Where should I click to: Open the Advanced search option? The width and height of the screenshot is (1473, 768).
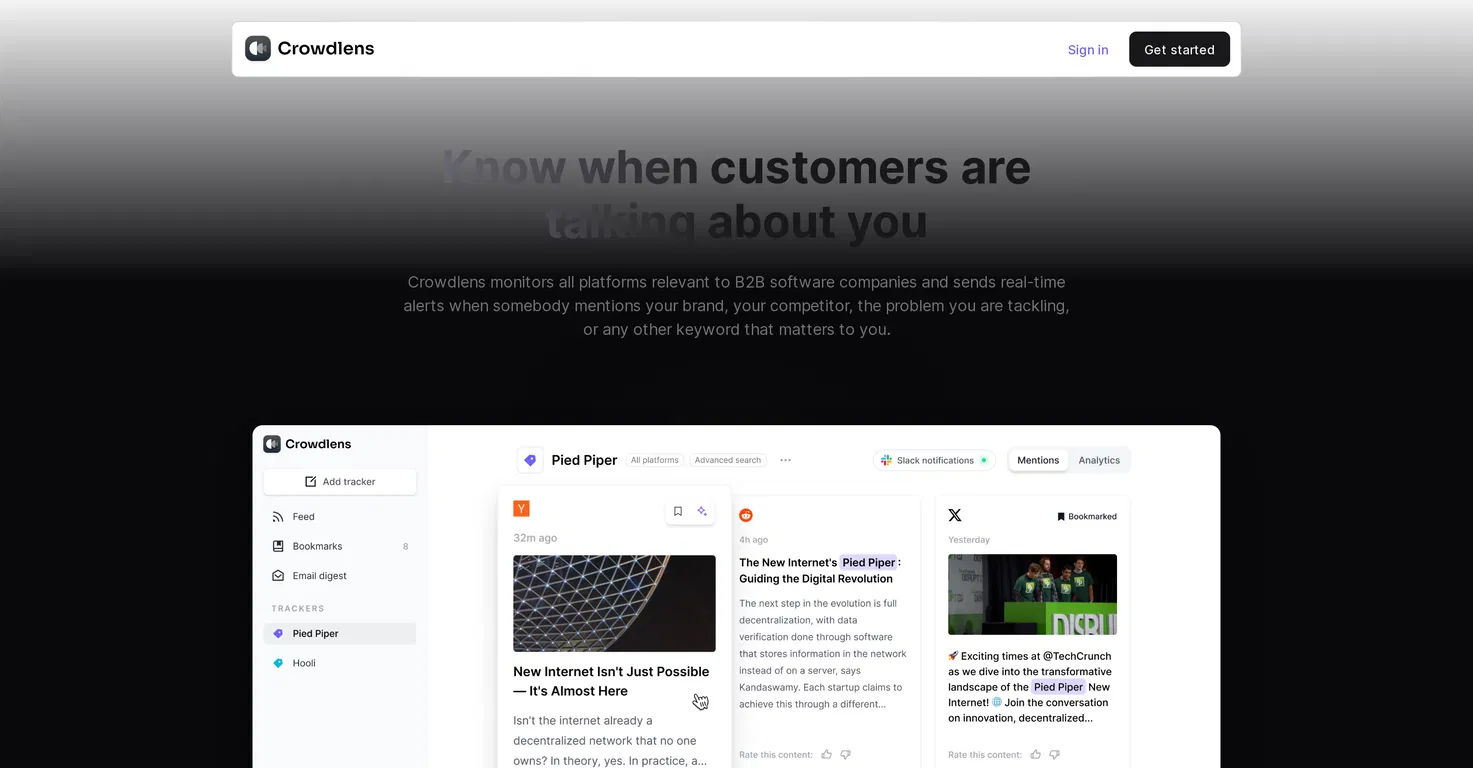(728, 460)
